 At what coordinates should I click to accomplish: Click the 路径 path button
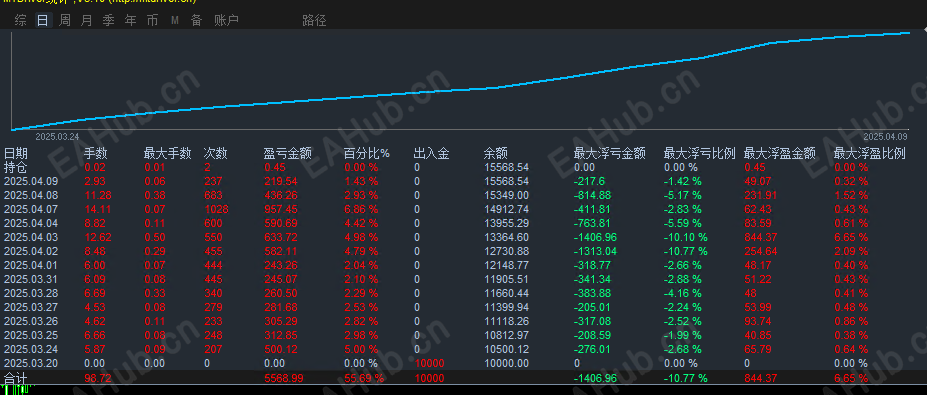coord(314,21)
